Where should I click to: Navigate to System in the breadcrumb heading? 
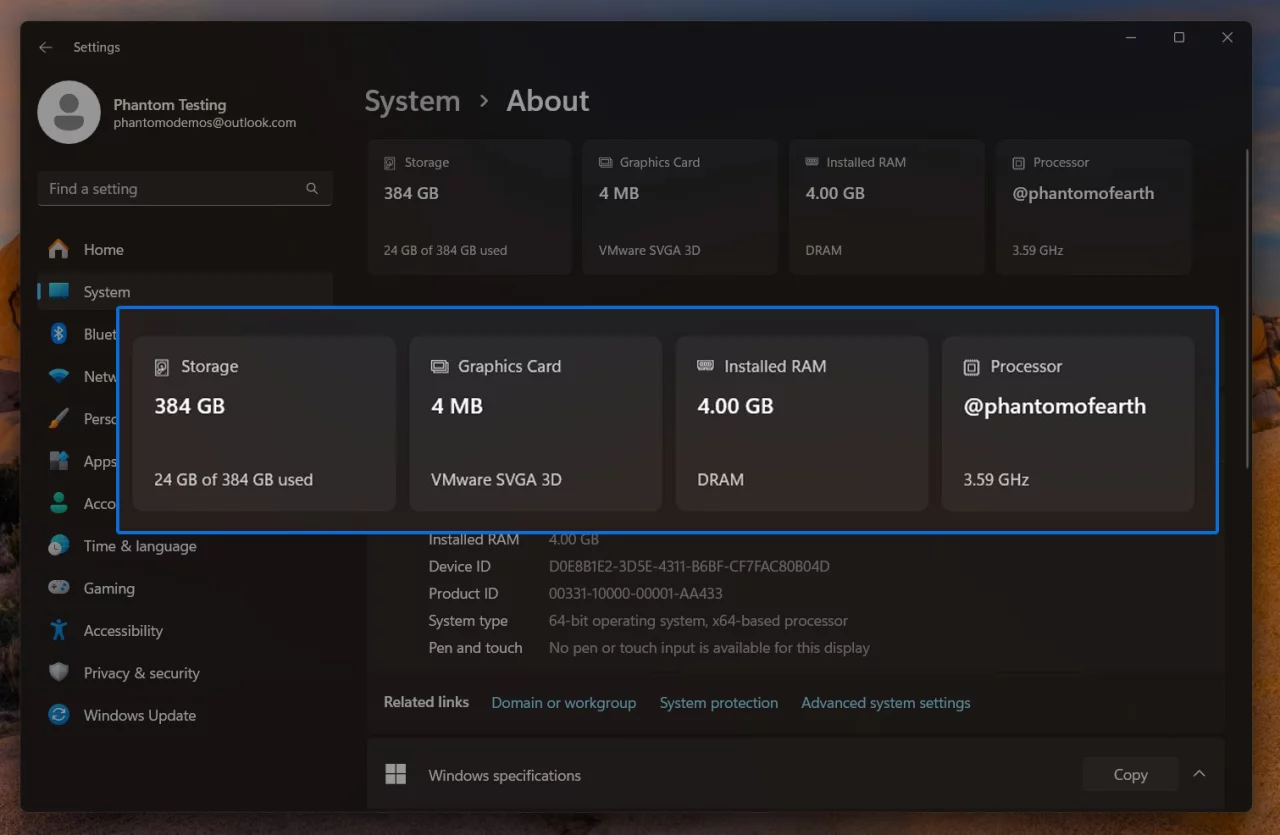click(412, 101)
